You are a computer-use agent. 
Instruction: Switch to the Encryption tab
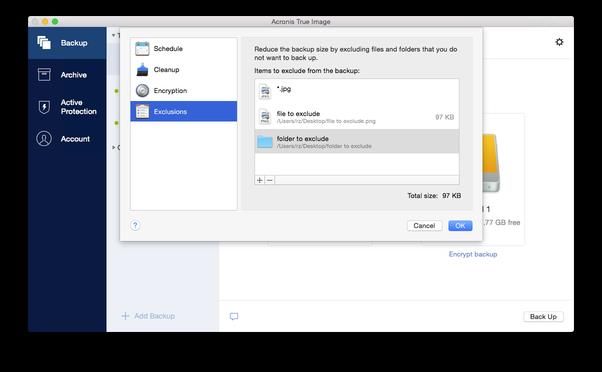184,91
